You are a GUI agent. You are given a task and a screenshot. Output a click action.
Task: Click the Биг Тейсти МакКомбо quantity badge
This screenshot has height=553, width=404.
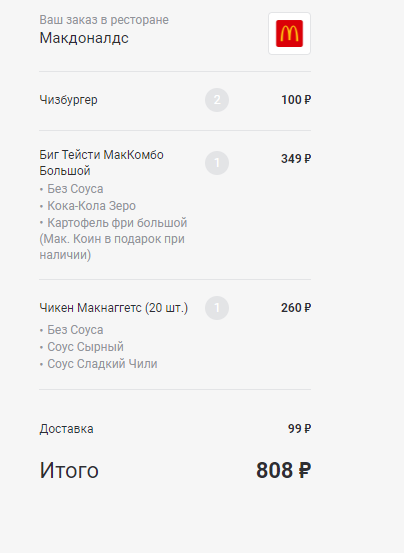coord(217,163)
